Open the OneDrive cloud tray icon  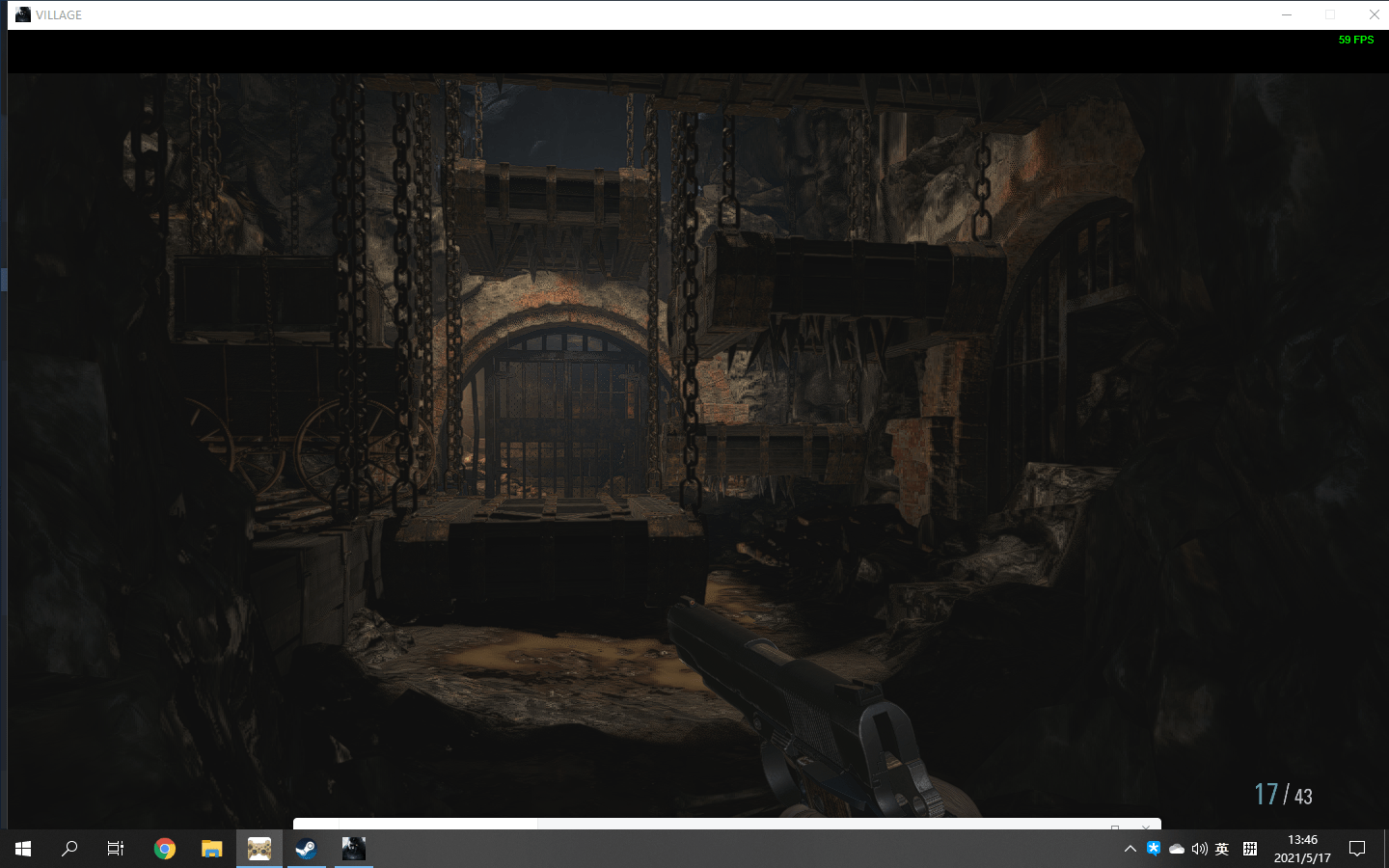pos(1177,849)
